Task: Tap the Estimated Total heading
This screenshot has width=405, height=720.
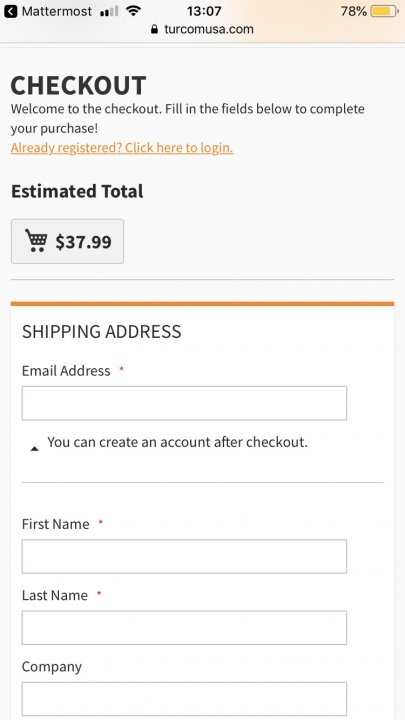Action: point(77,191)
